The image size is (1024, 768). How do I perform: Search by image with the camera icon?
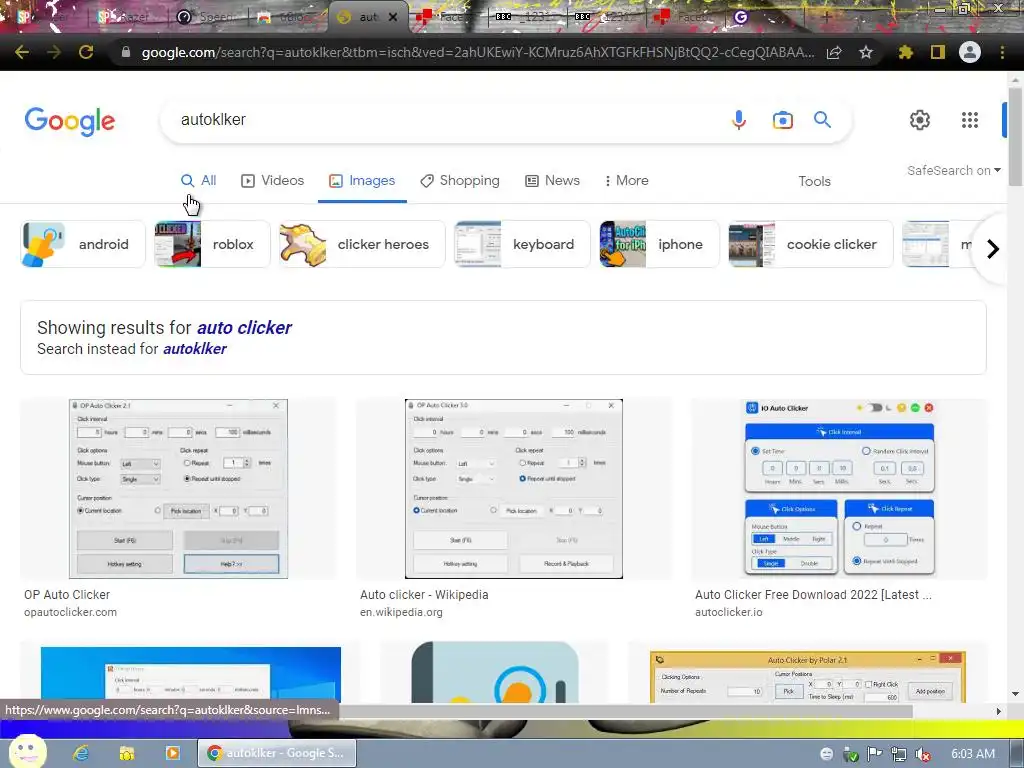click(x=782, y=120)
